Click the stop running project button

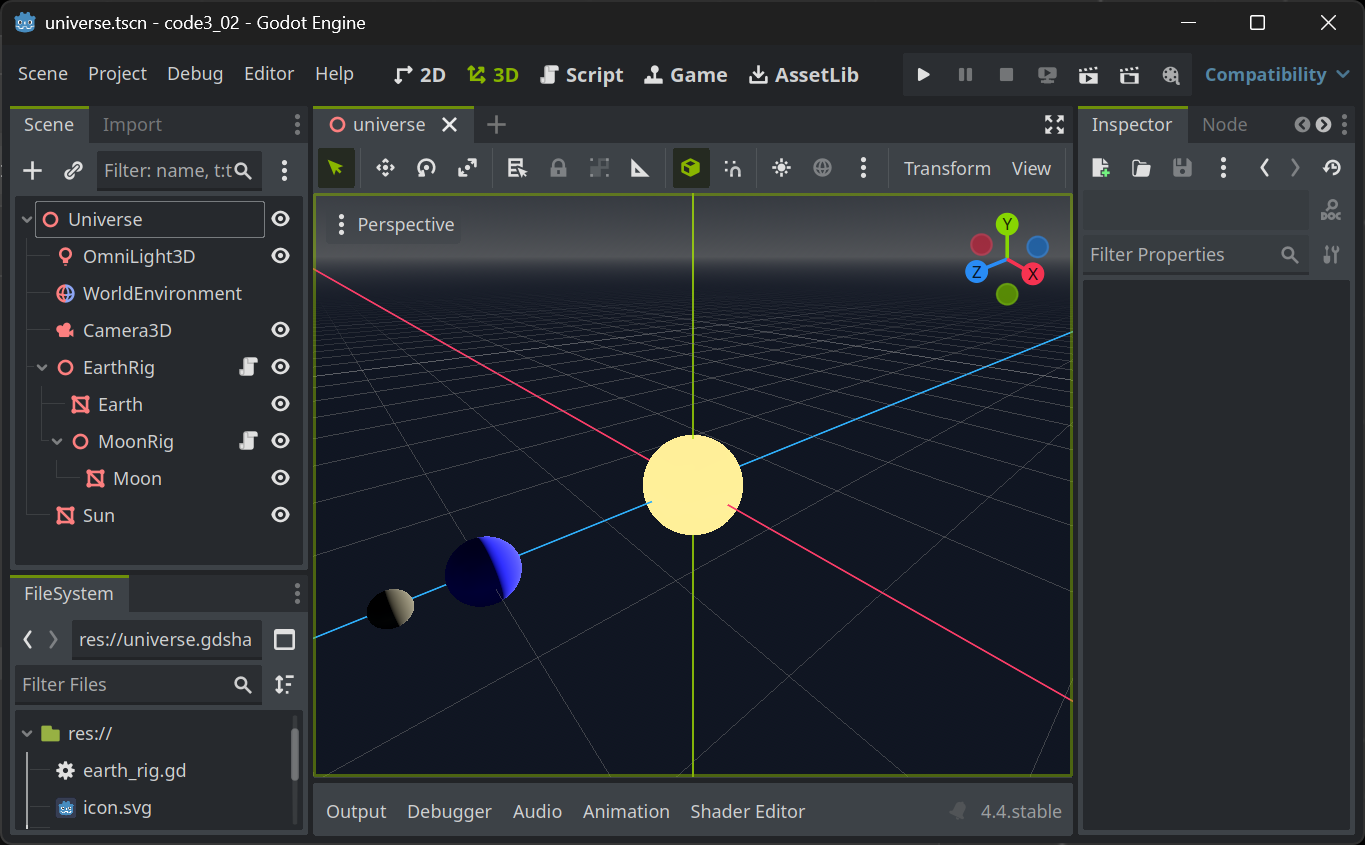(x=1006, y=75)
